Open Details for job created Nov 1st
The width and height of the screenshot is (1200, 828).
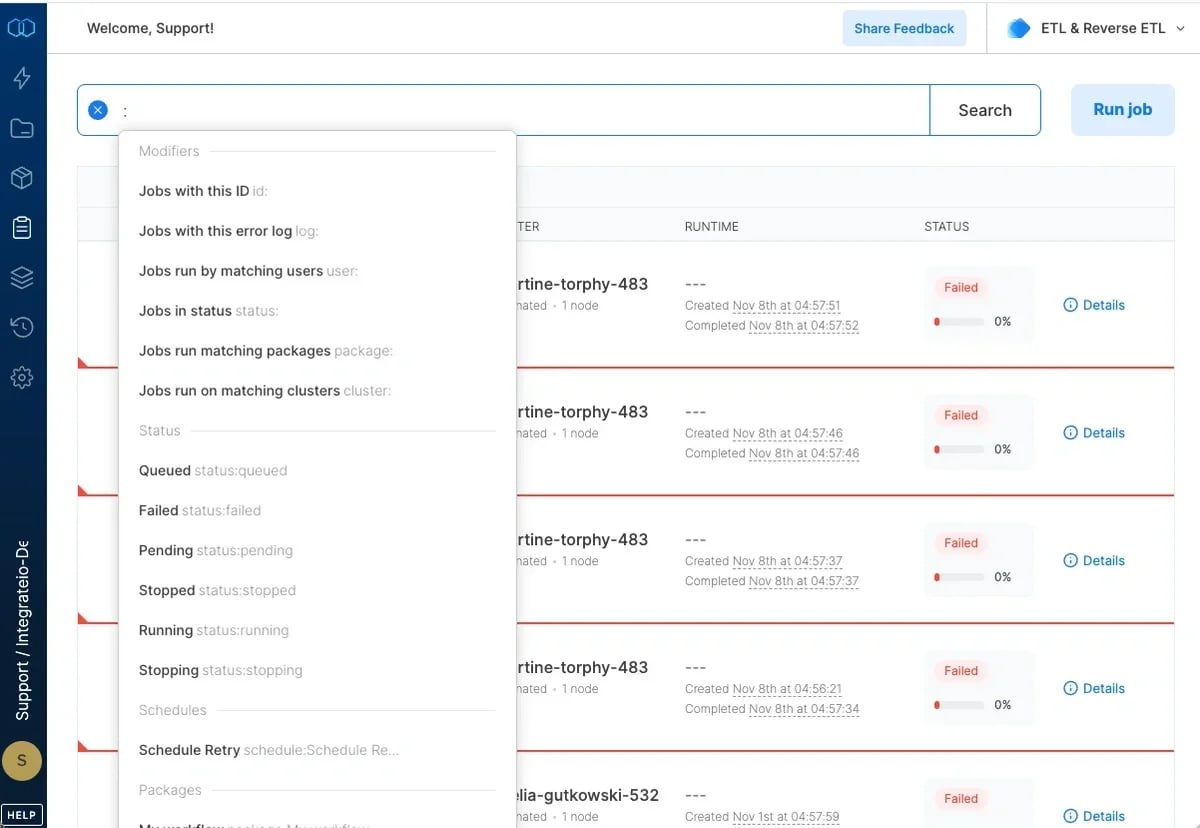(1094, 817)
